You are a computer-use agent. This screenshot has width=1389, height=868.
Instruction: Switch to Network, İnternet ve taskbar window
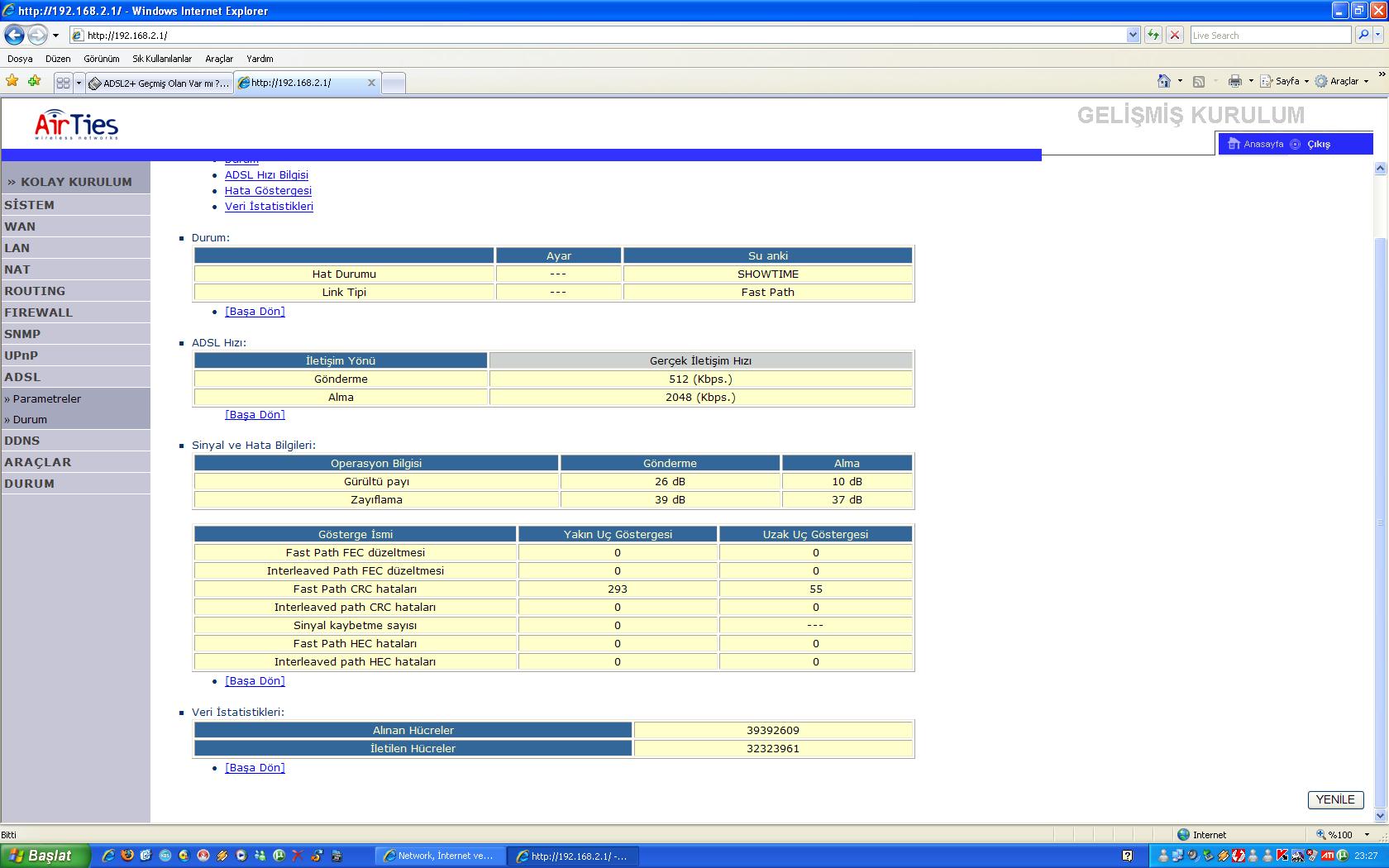439,856
